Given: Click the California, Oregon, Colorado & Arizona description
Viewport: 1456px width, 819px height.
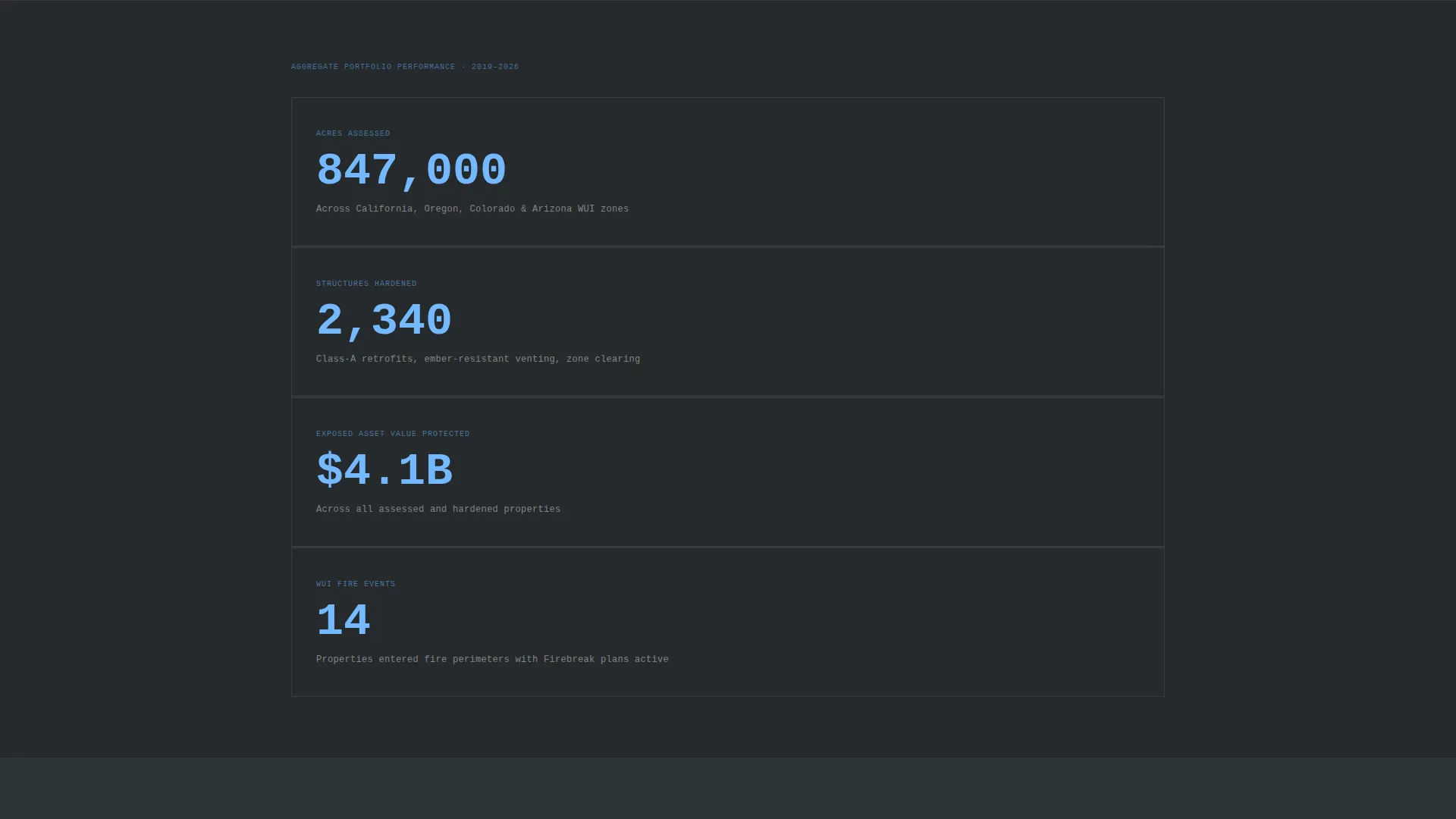Looking at the screenshot, I should [x=472, y=209].
